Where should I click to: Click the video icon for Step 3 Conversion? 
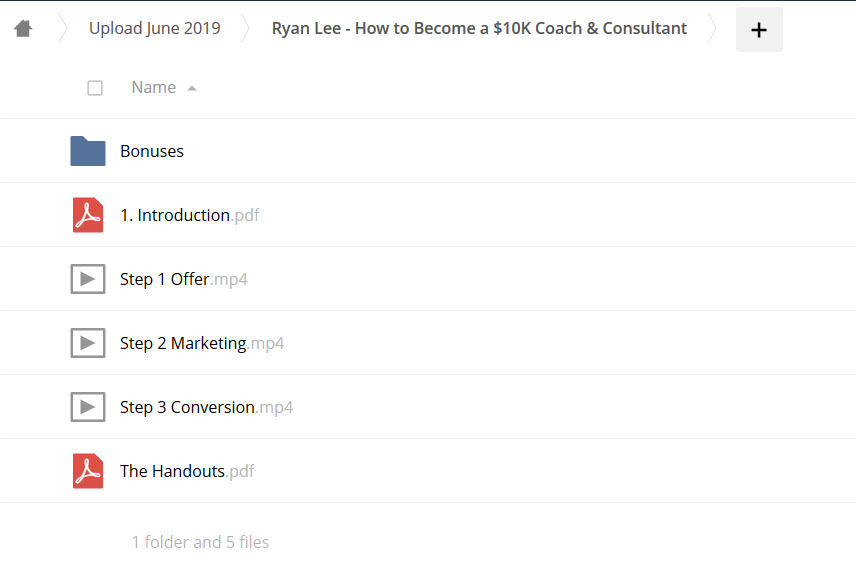coord(88,407)
